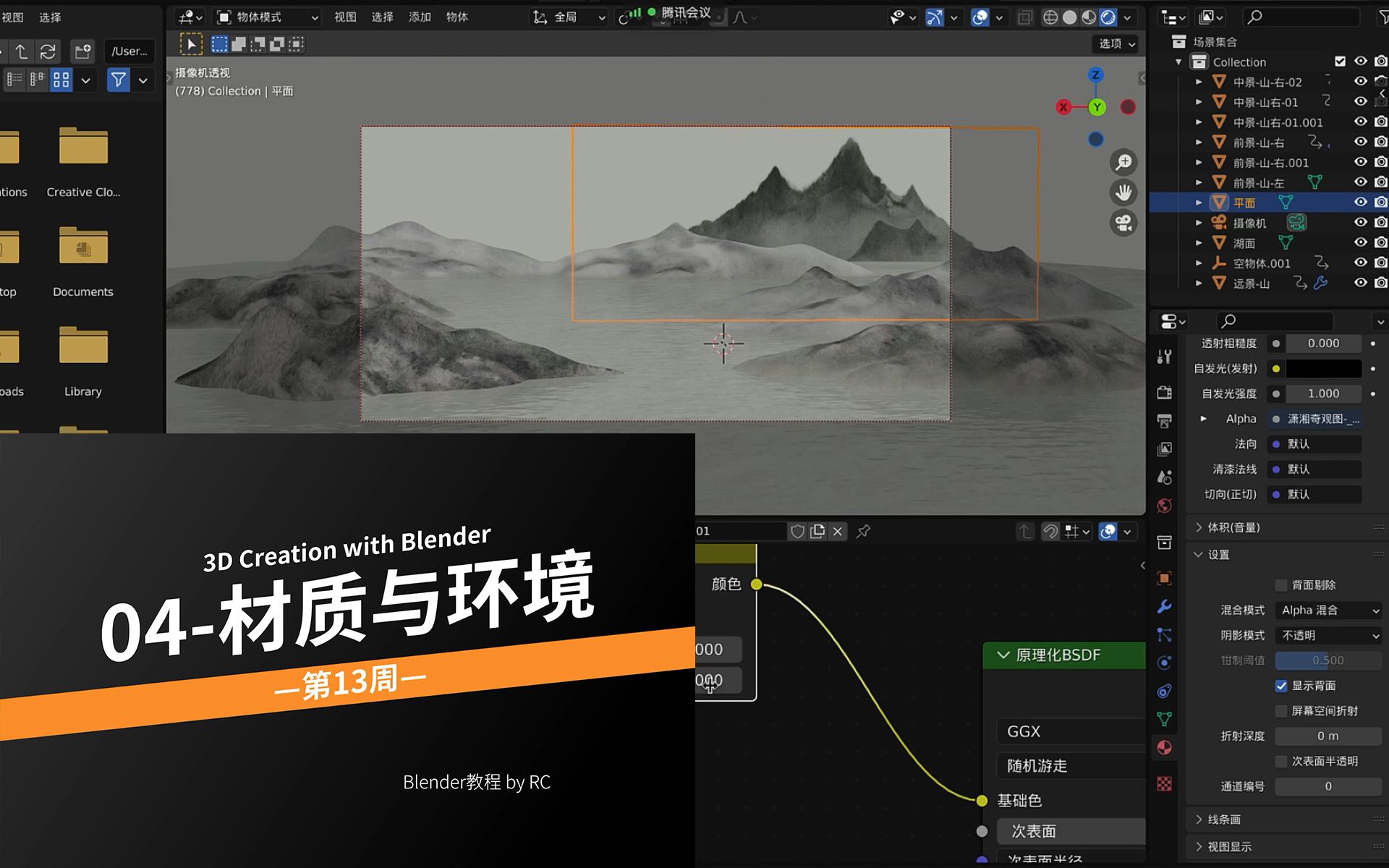Open the 视图 menu in the viewport header
Image resolution: width=1389 pixels, height=868 pixels.
coord(345,17)
